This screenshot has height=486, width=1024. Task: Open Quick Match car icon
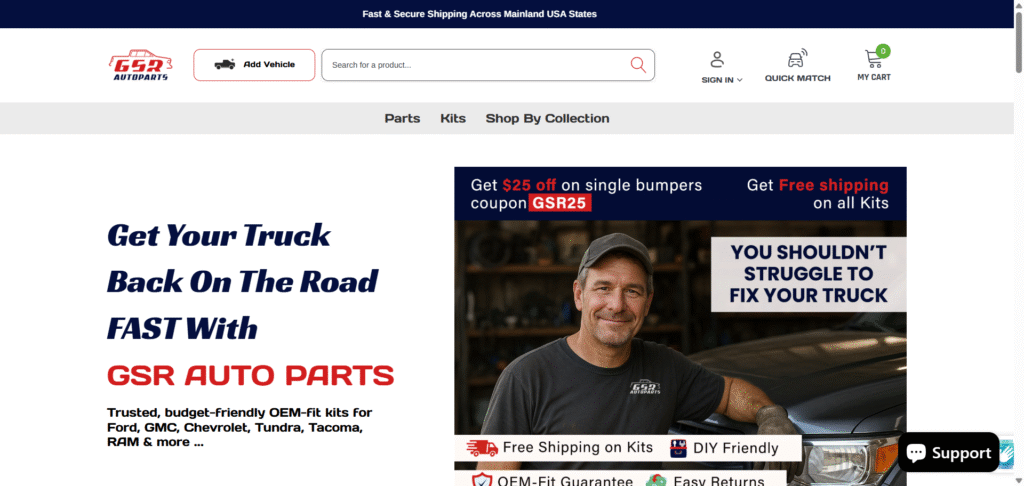point(797,58)
